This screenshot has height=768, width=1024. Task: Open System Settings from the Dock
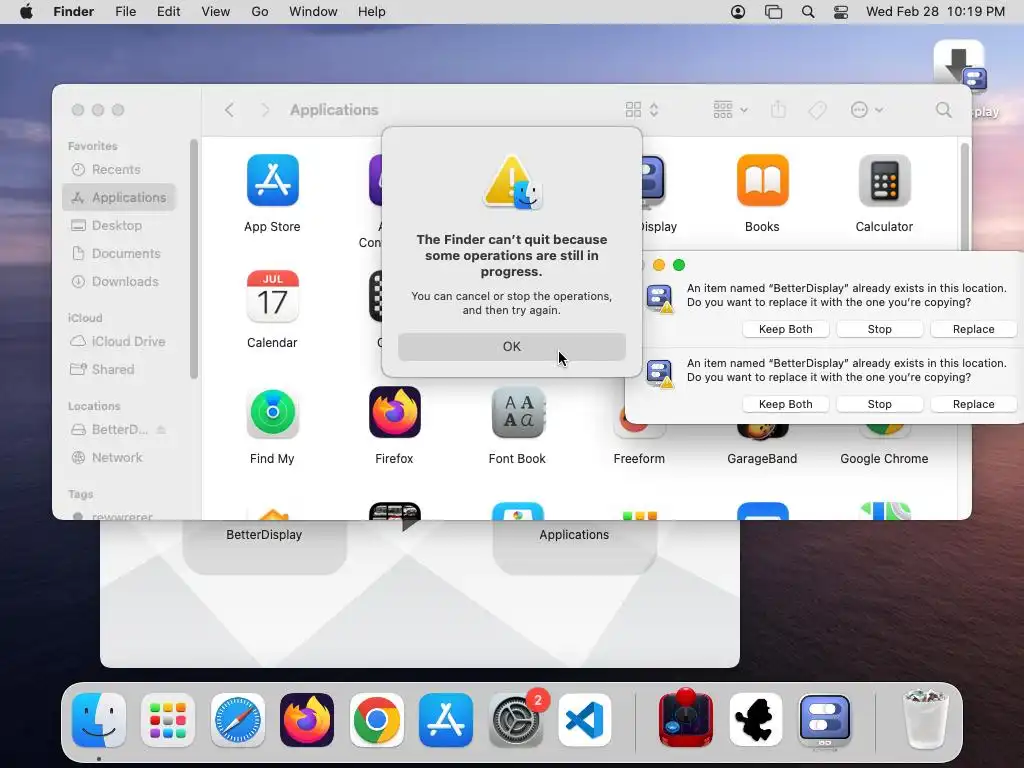coord(516,720)
